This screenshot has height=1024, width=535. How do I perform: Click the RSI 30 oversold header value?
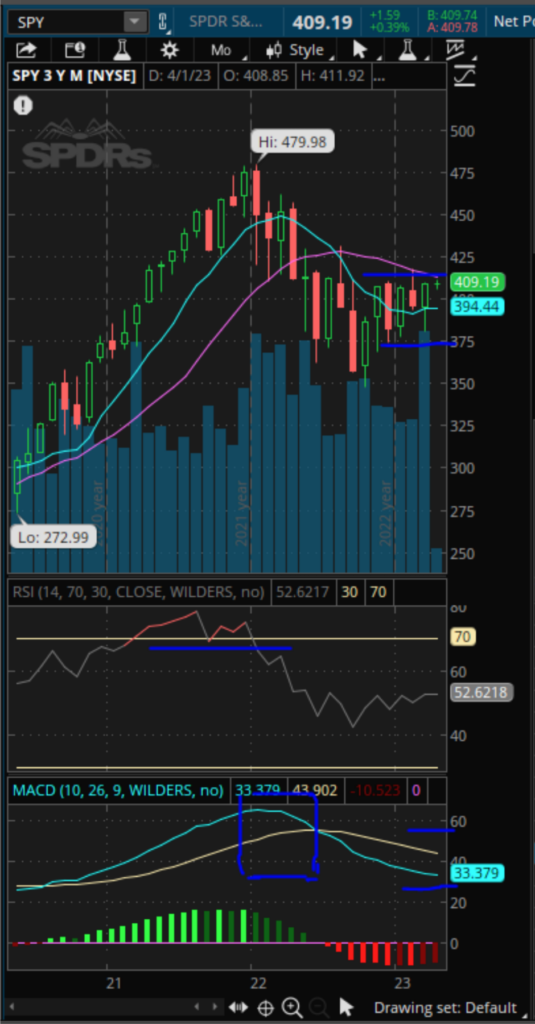click(x=350, y=592)
